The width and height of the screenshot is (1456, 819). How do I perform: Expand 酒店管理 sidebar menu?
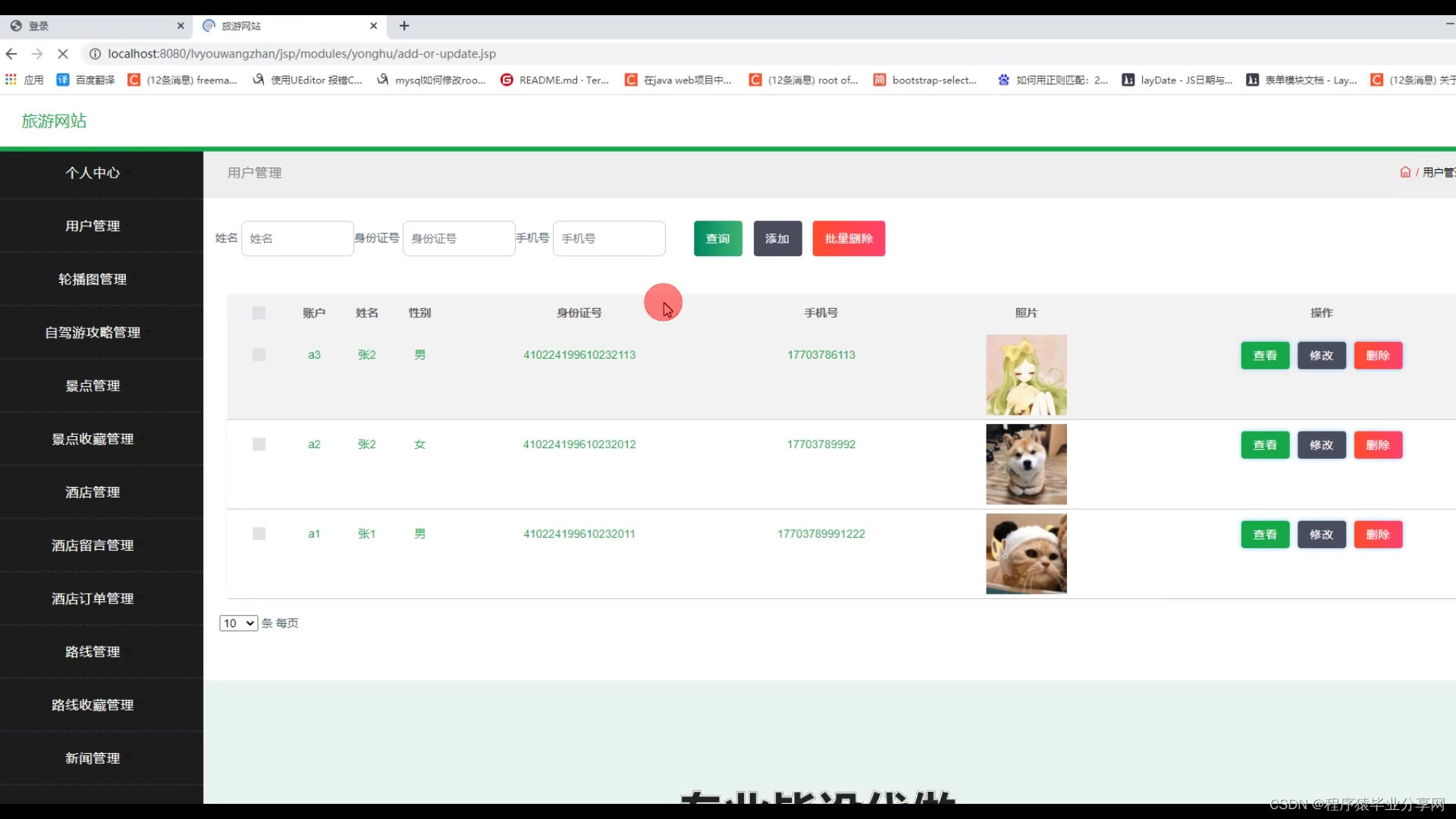pyautogui.click(x=93, y=492)
